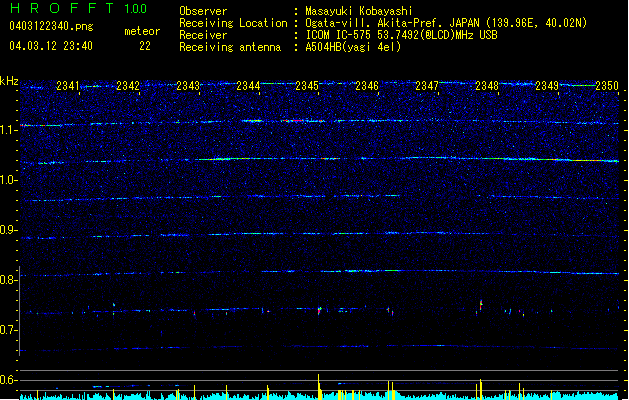This screenshot has width=629, height=400.
Task: Click the 0.7 frequency axis label
Action: tap(8, 330)
